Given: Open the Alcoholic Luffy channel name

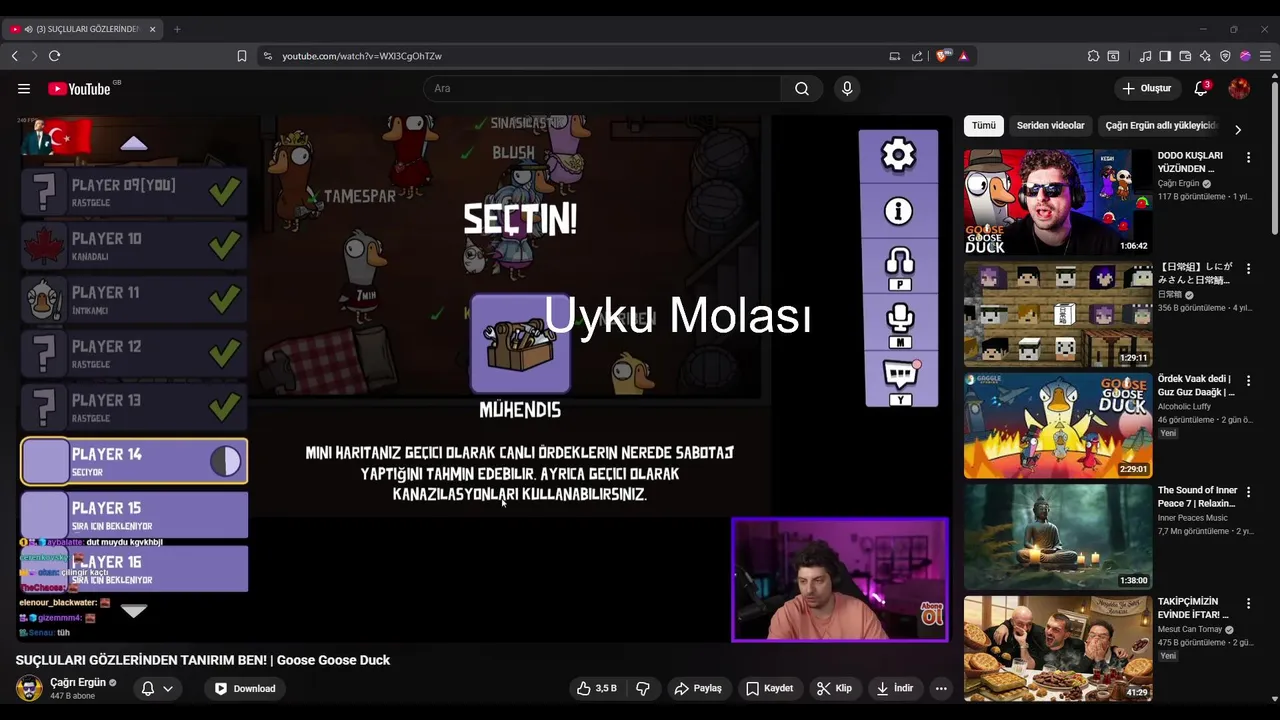Looking at the screenshot, I should (1184, 407).
